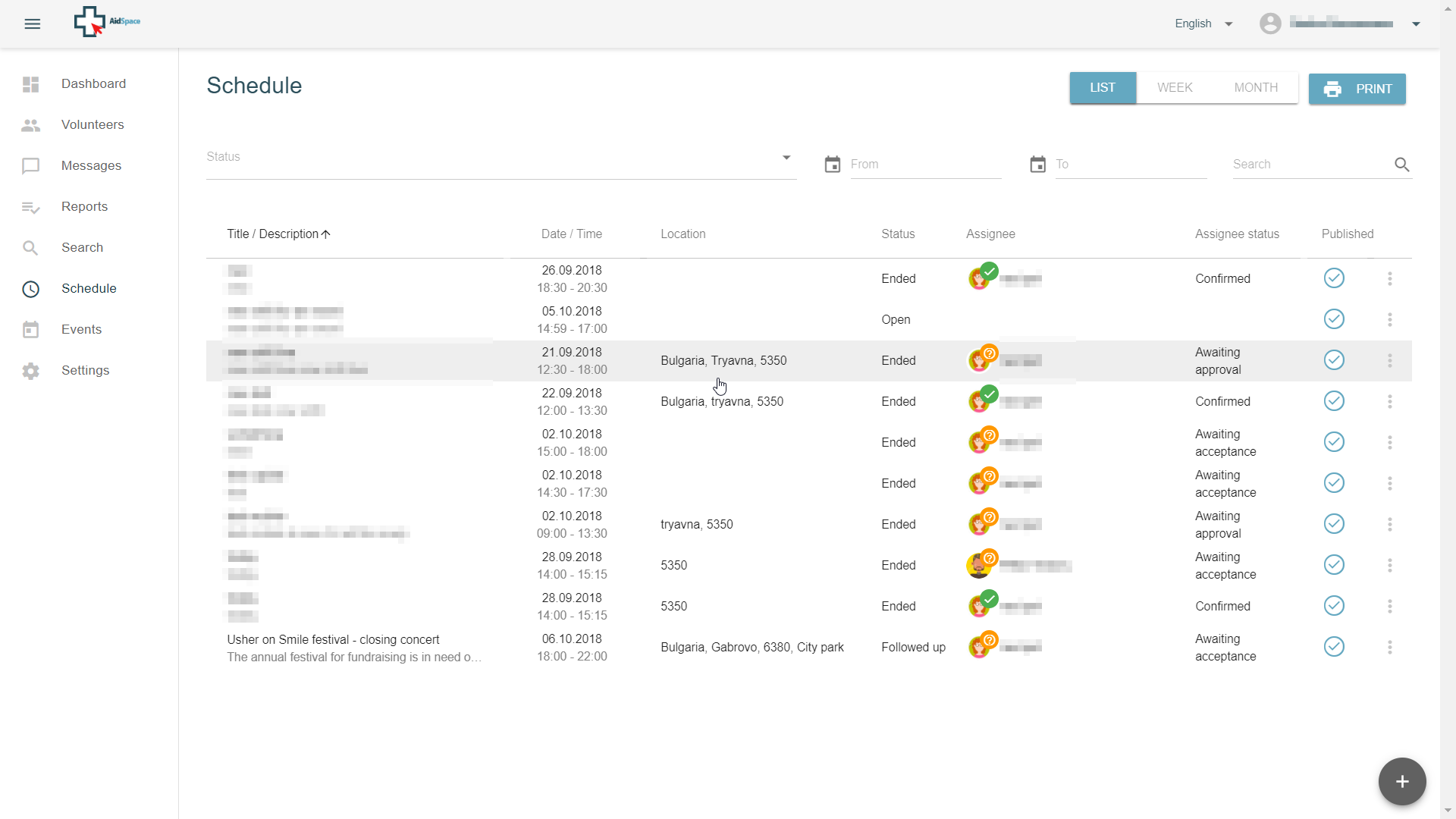Image resolution: width=1456 pixels, height=819 pixels.
Task: Click the search magnifier icon in filters
Action: click(1401, 165)
